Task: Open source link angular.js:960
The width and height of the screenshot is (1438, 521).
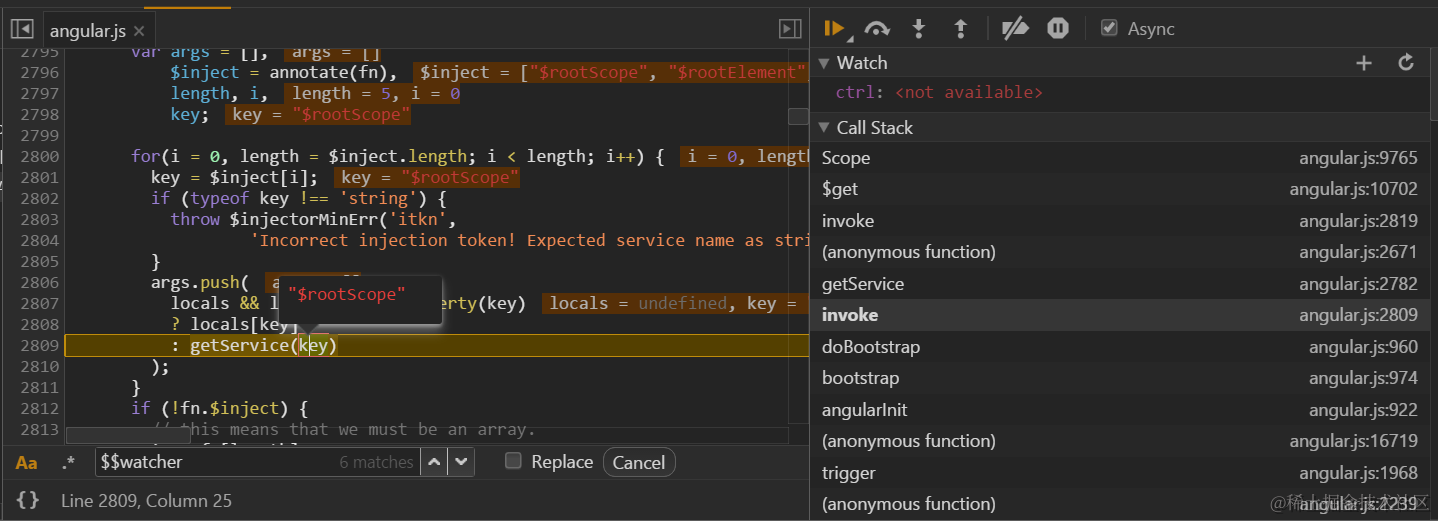Action: (x=1363, y=347)
